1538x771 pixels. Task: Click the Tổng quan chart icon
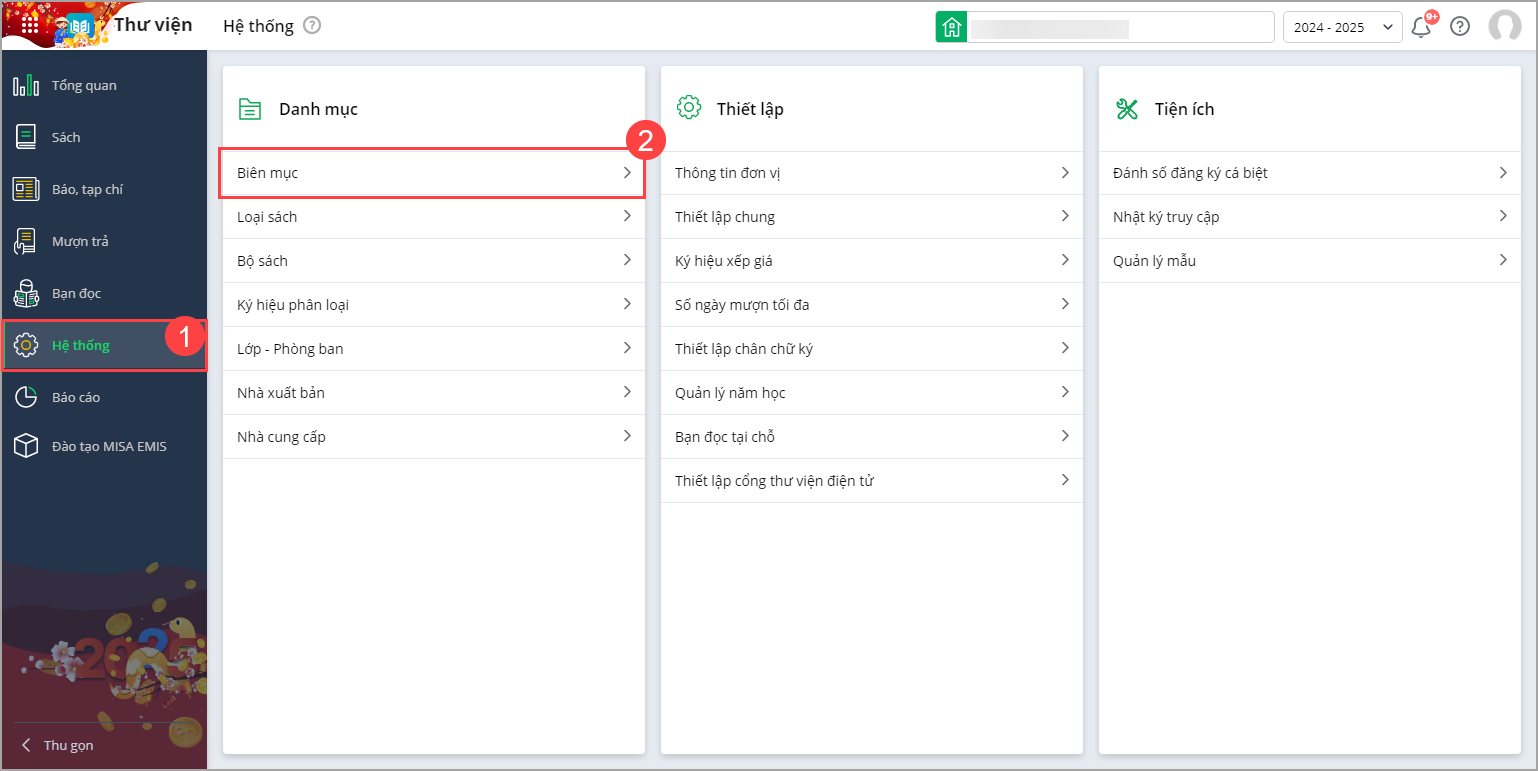click(26, 85)
